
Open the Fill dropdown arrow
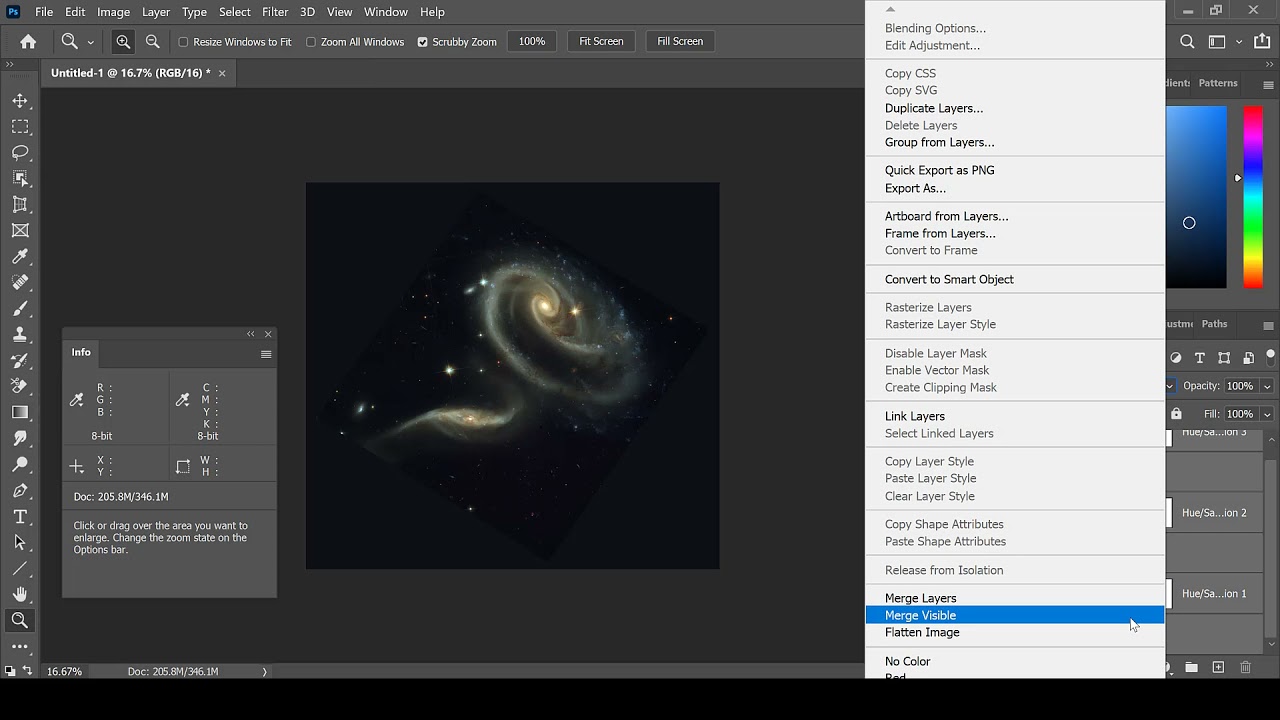point(1267,414)
